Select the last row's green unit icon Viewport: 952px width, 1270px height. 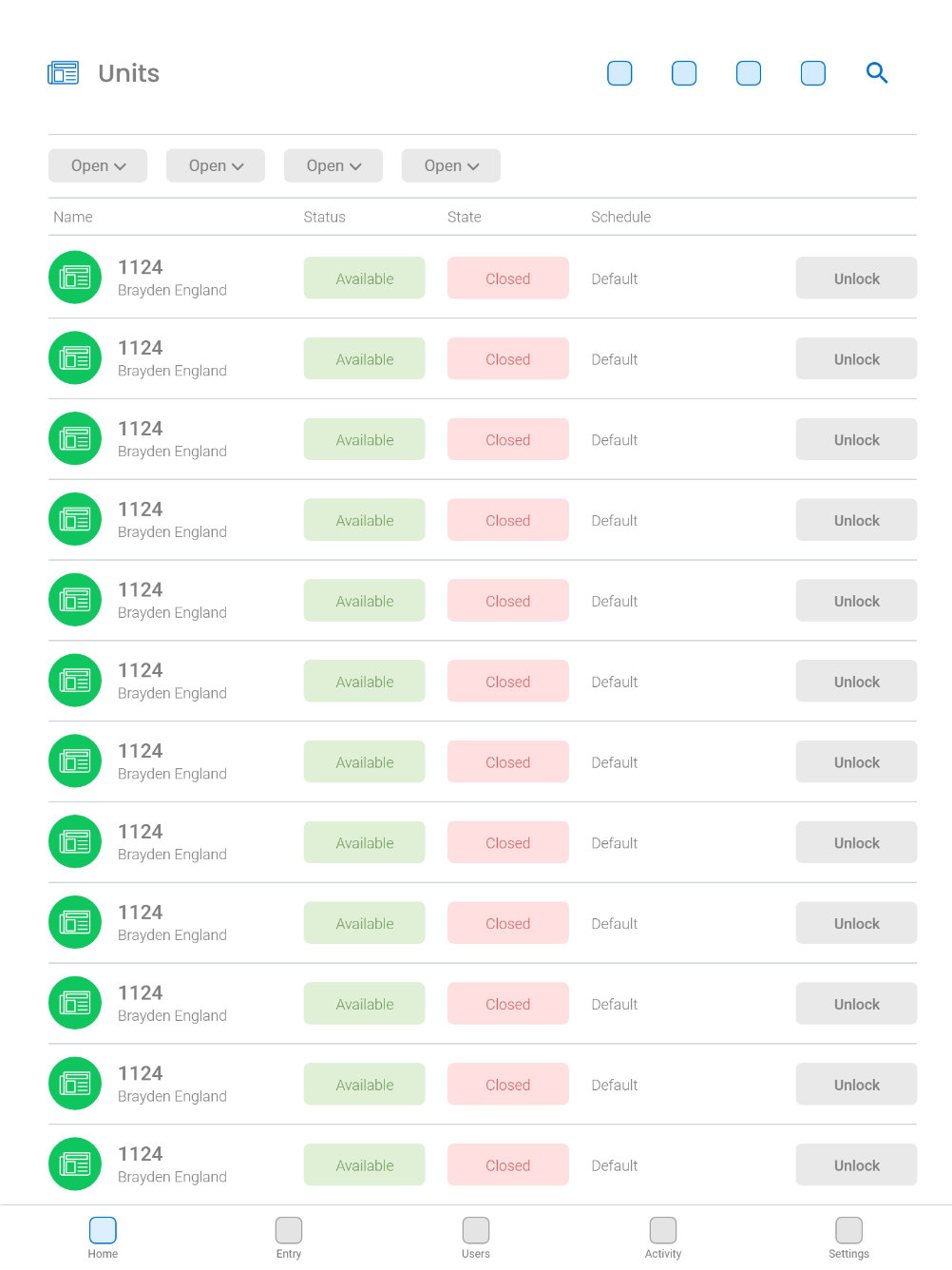pyautogui.click(x=75, y=1164)
